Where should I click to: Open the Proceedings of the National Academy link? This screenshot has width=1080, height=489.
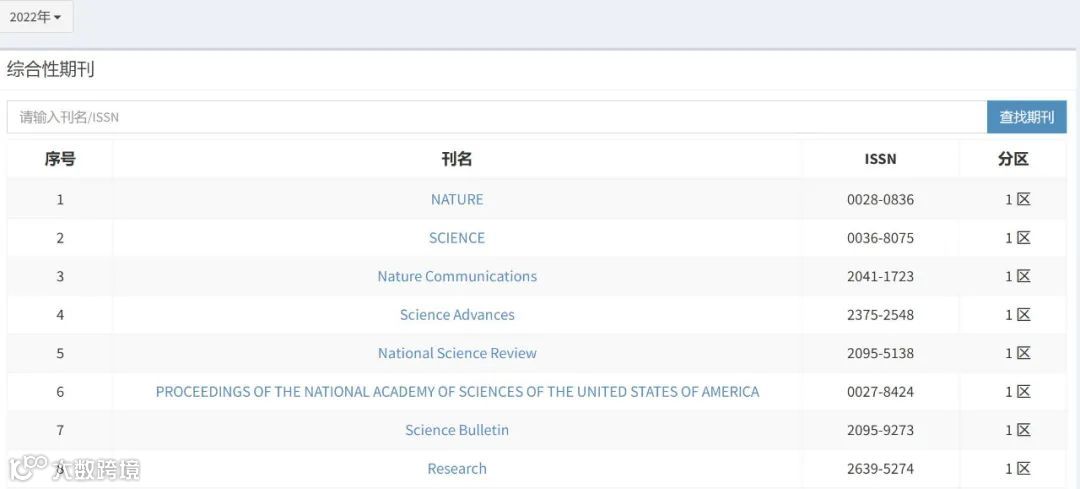pyautogui.click(x=457, y=391)
